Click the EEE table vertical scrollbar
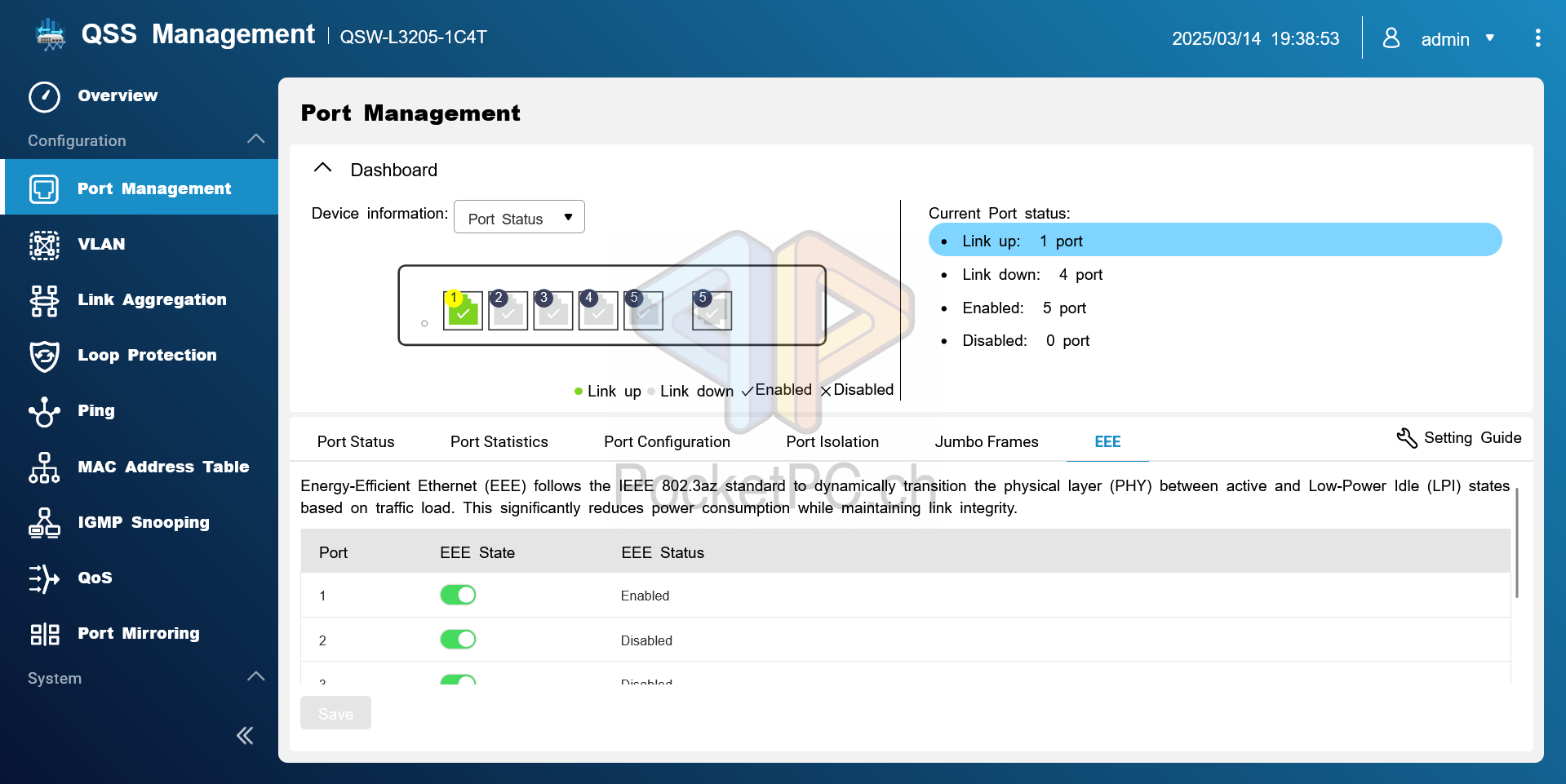This screenshot has width=1566, height=784. click(1516, 543)
